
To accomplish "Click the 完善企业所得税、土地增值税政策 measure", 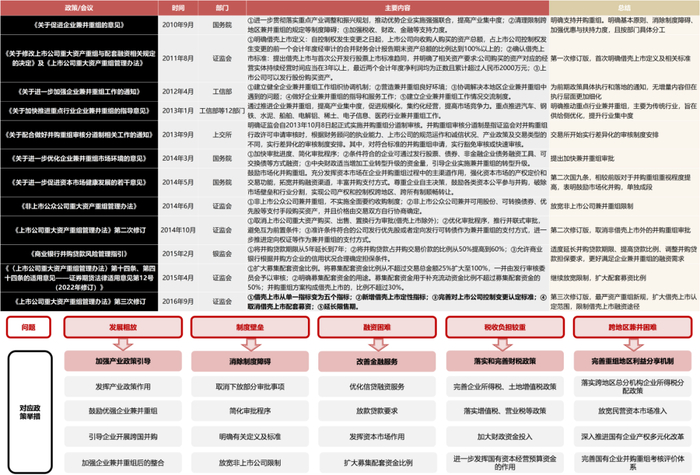I will coord(504,387).
